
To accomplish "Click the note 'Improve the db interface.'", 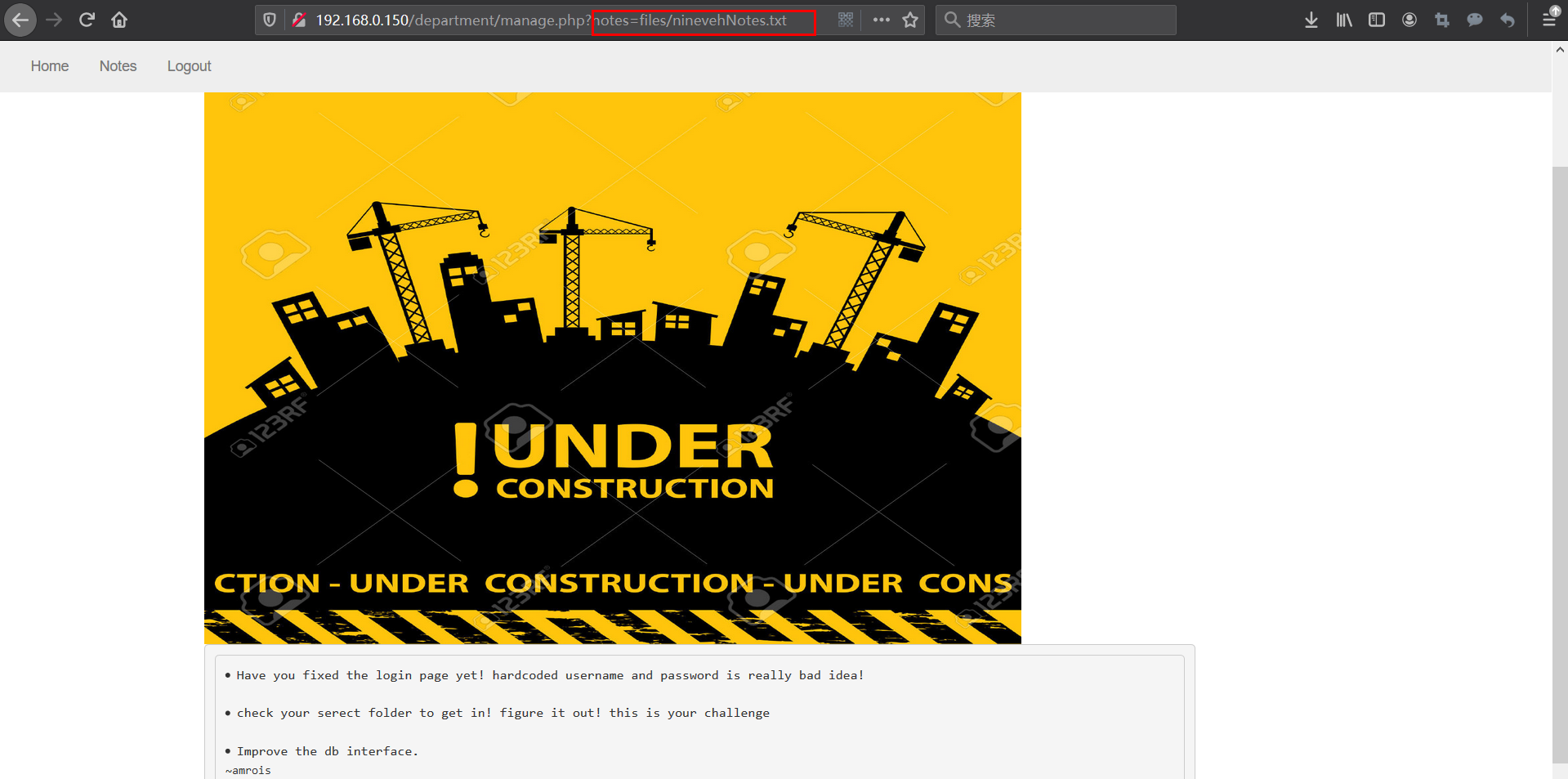I will point(327,751).
